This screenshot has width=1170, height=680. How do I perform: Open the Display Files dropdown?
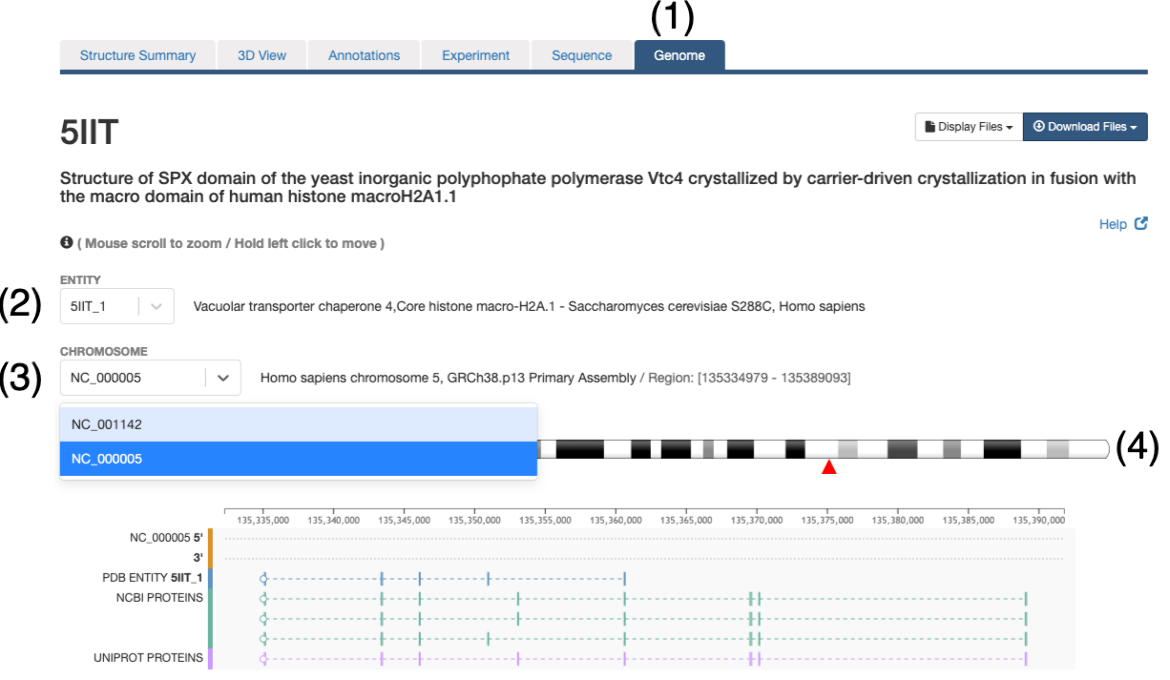(x=967, y=127)
